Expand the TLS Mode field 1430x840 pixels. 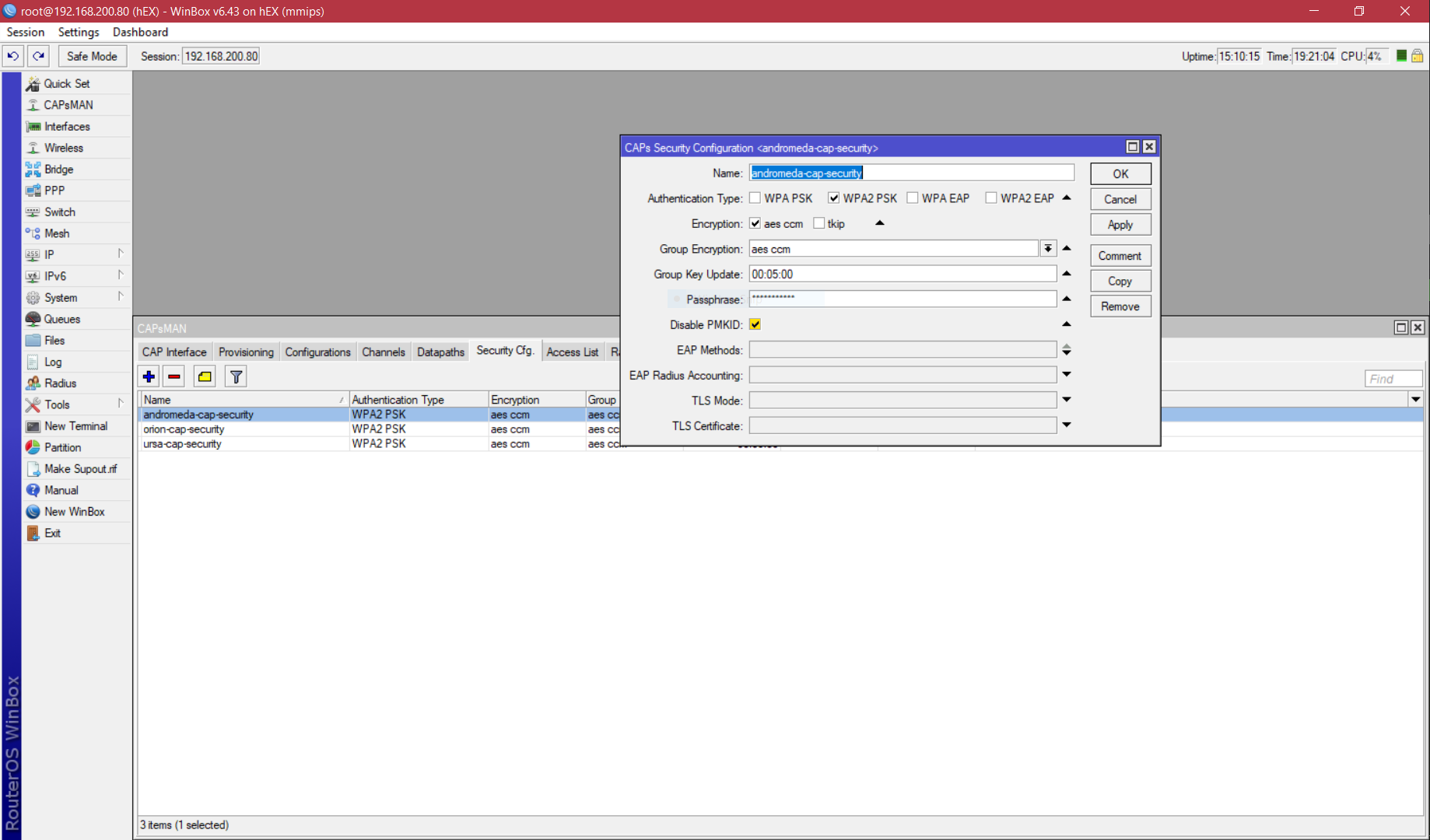[x=1067, y=400]
